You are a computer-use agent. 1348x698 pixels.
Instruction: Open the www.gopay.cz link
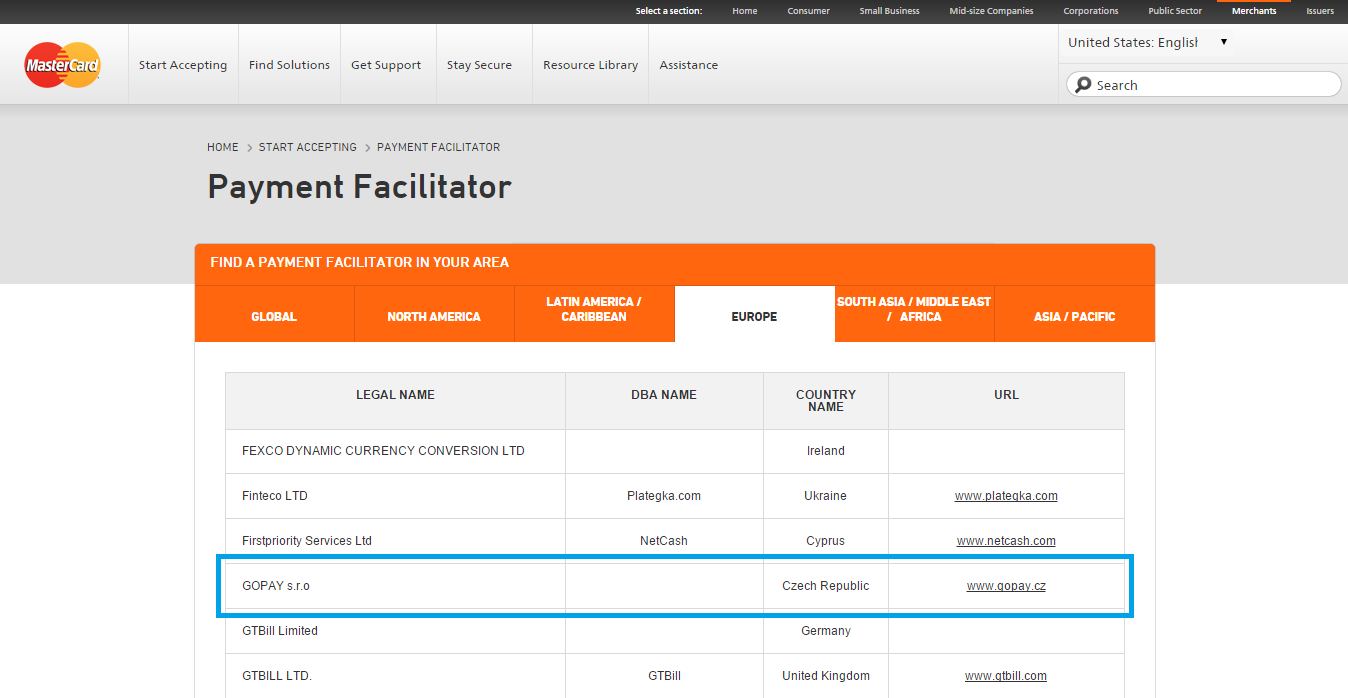pos(1006,586)
